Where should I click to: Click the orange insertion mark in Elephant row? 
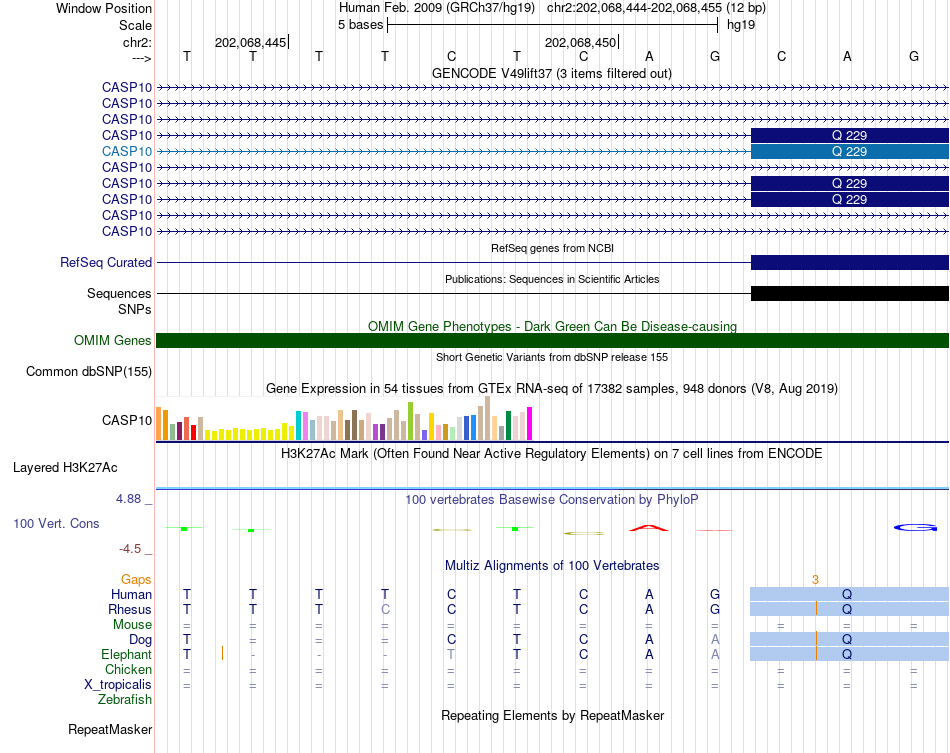(223, 653)
